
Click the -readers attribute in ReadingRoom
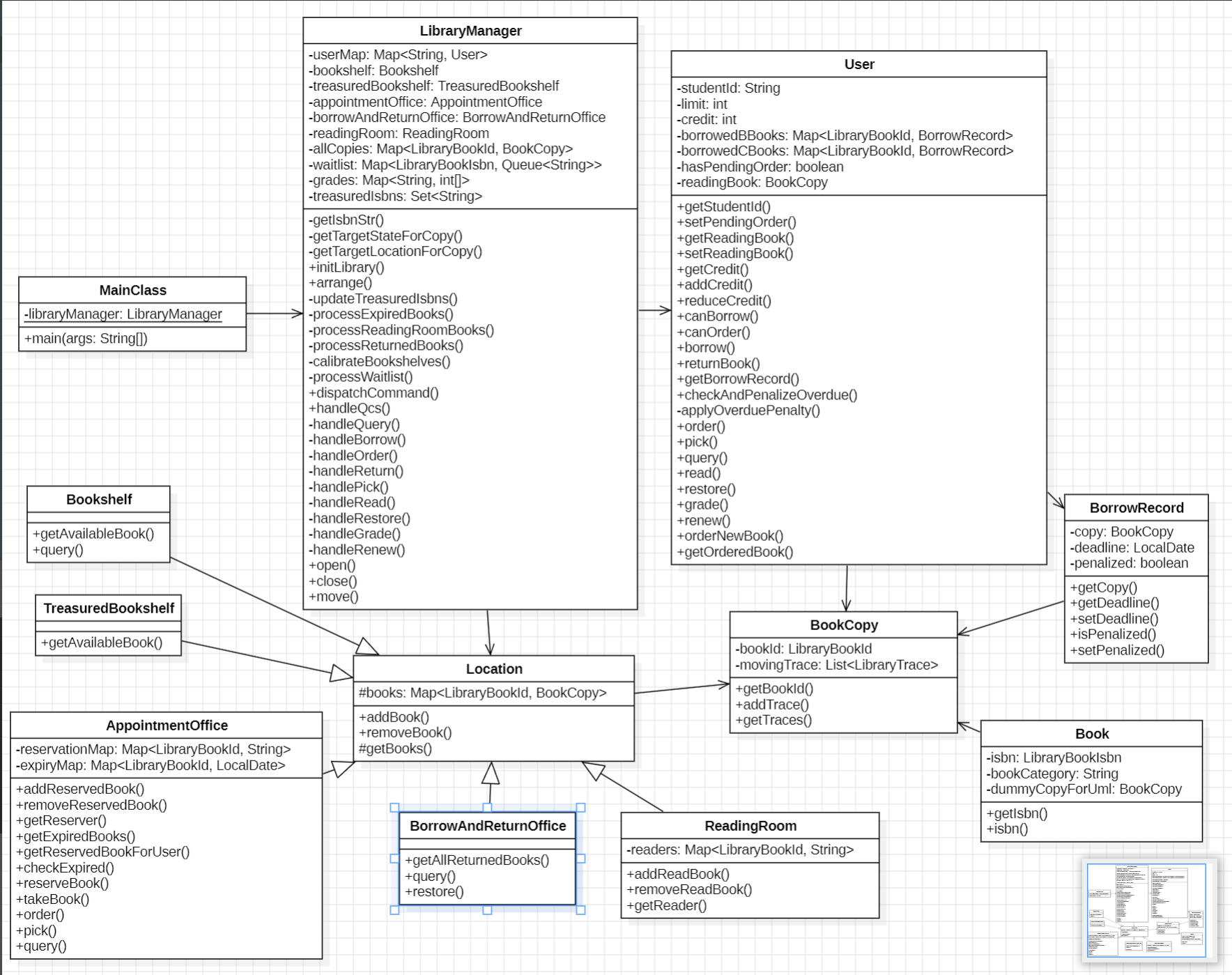[740, 849]
